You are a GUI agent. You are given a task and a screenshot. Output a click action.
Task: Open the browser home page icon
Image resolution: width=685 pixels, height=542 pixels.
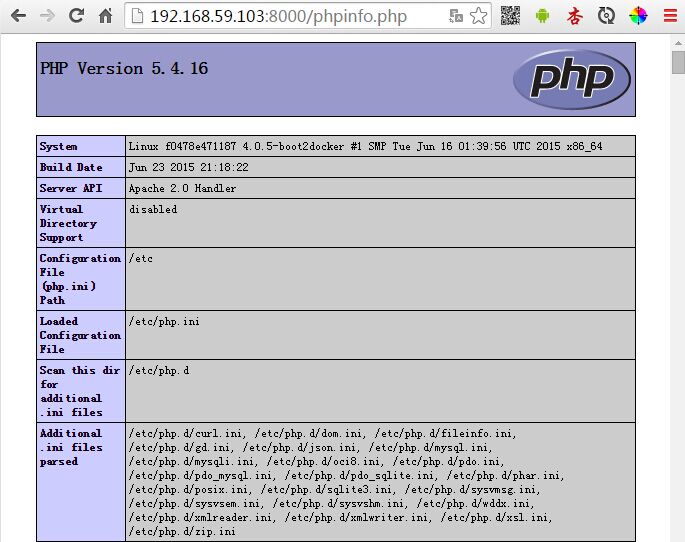[x=105, y=16]
